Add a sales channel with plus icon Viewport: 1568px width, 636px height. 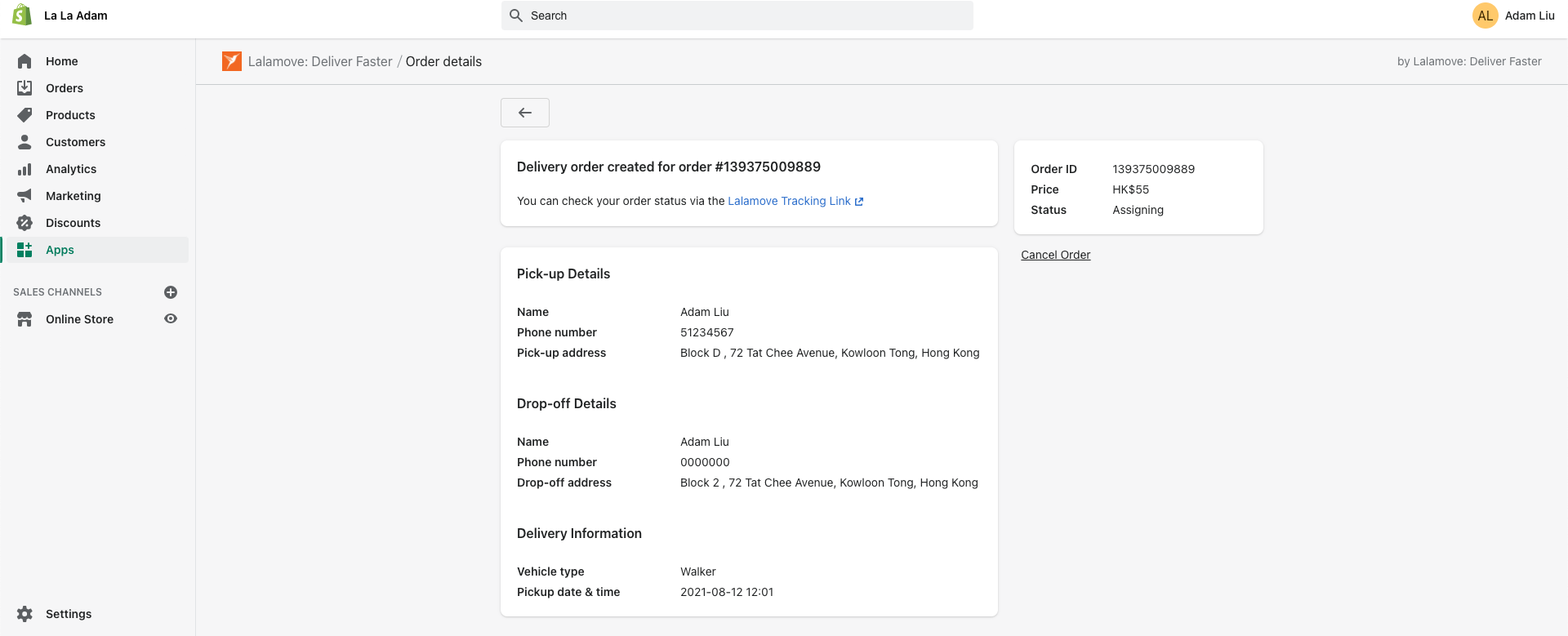[171, 292]
